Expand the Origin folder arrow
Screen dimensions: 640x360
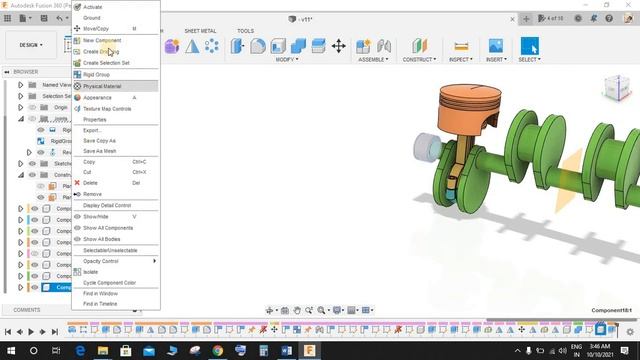coord(20,107)
